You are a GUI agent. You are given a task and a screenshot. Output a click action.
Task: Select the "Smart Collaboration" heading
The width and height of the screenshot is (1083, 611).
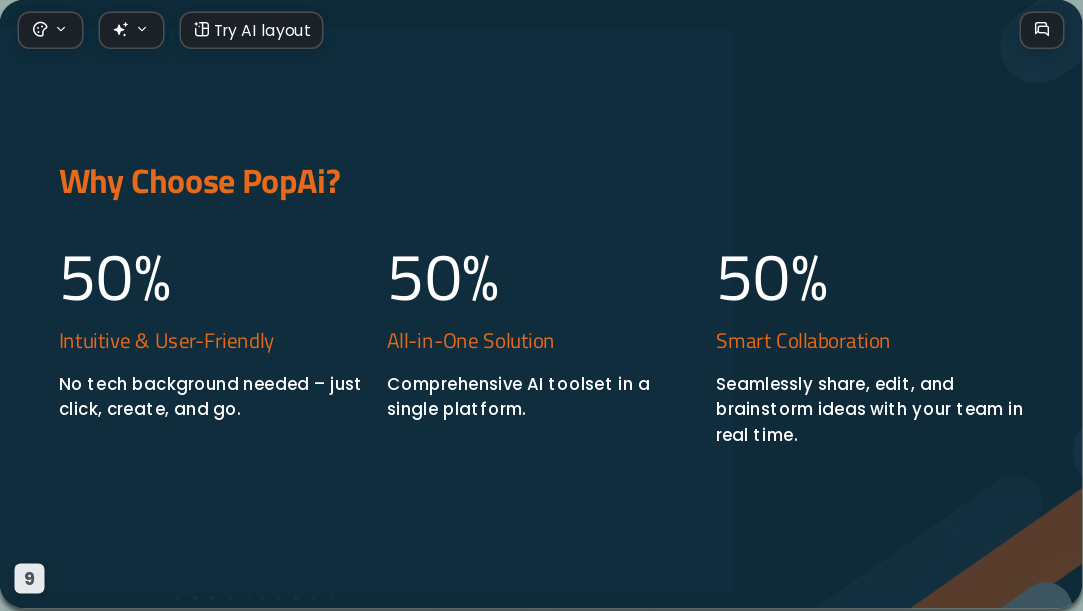(803, 341)
